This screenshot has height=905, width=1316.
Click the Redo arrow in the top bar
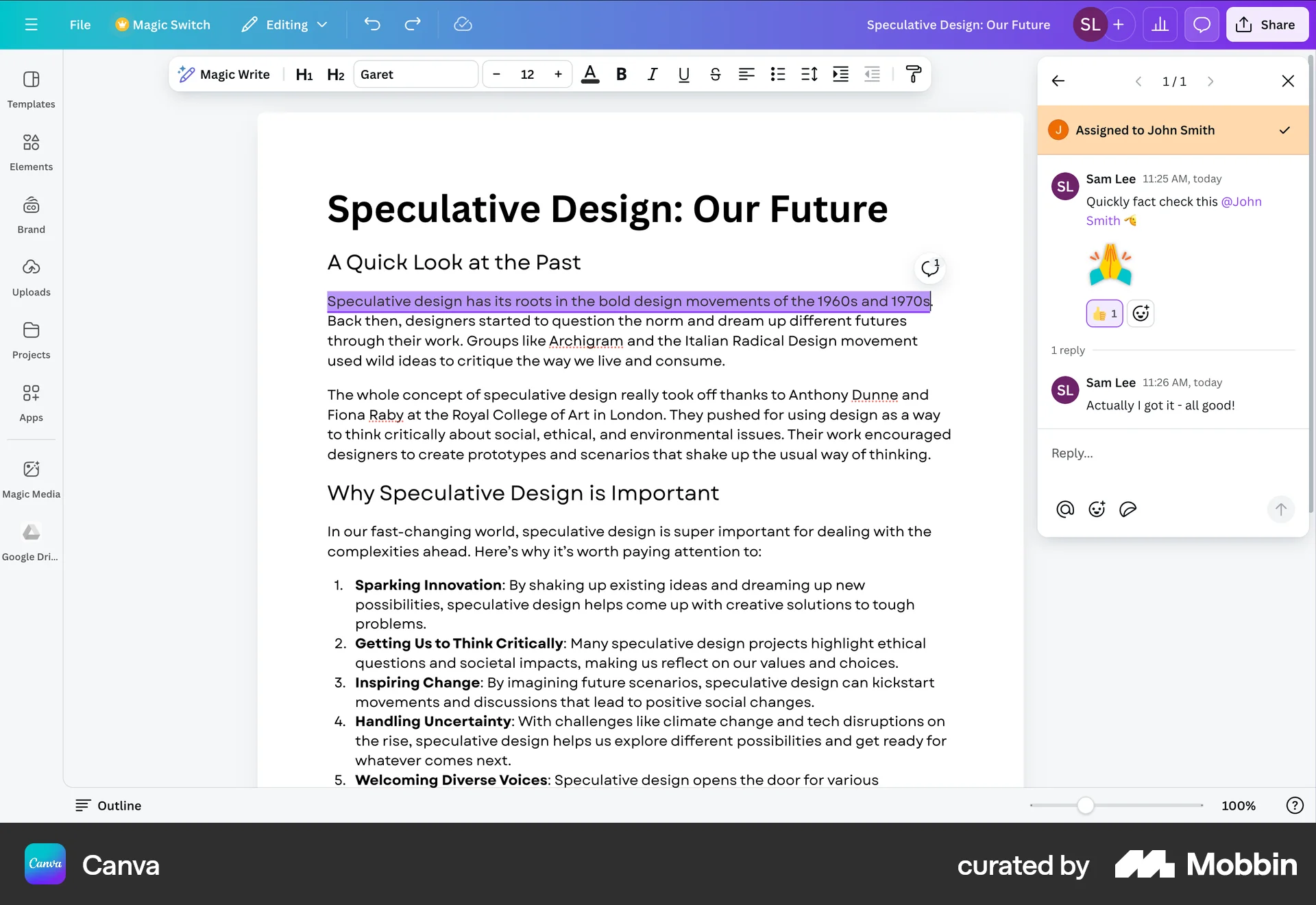pos(412,24)
